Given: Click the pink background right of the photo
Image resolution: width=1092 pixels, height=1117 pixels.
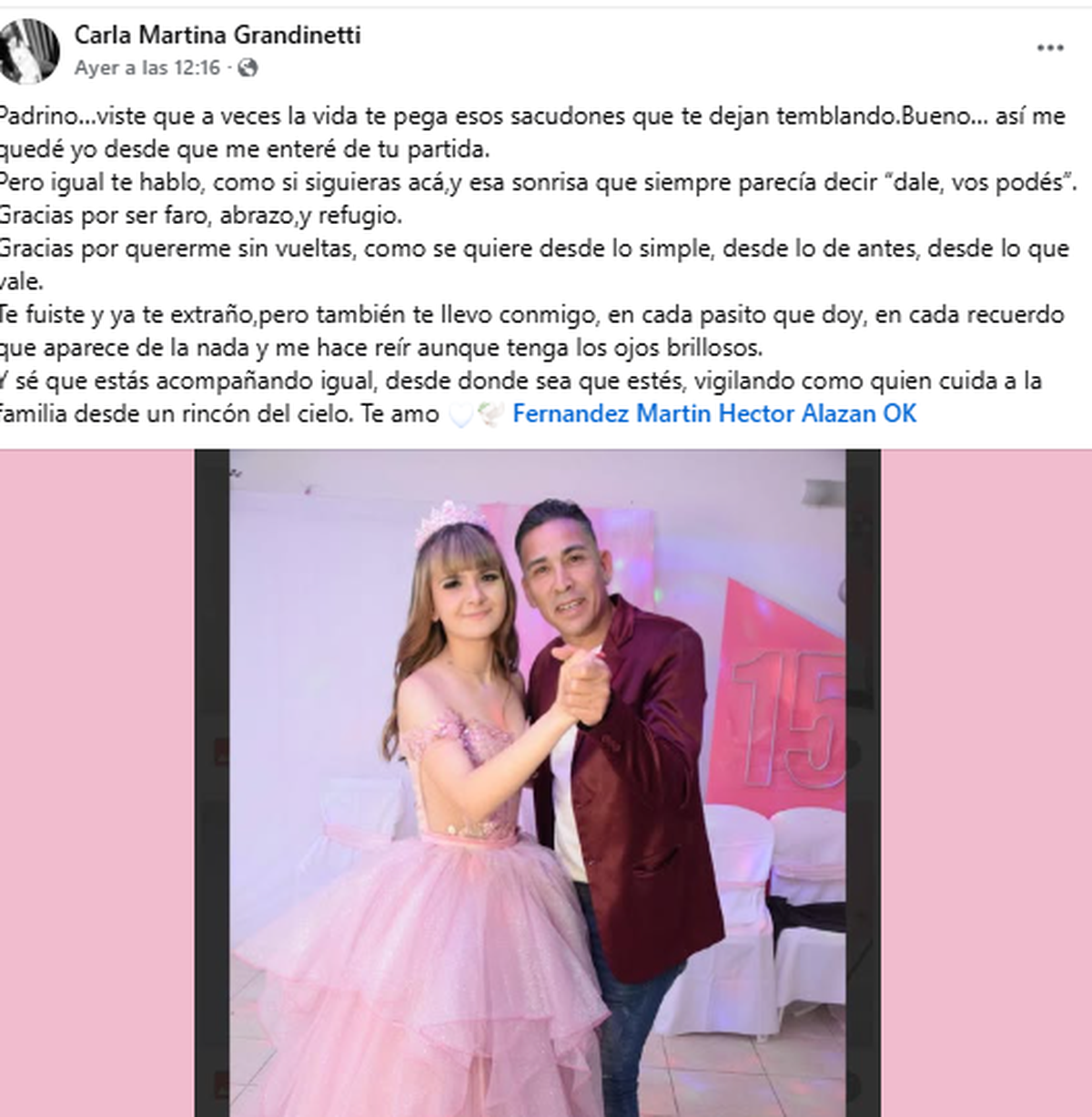Looking at the screenshot, I should pyautogui.click(x=986, y=783).
